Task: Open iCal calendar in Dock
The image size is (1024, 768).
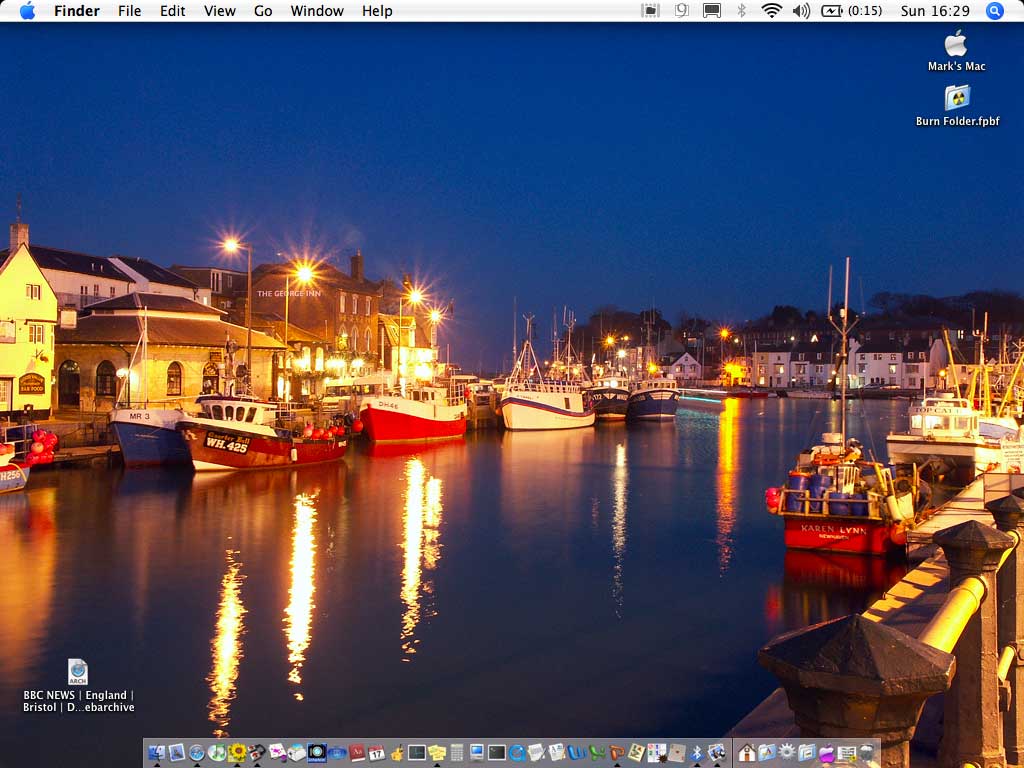Action: pos(376,752)
